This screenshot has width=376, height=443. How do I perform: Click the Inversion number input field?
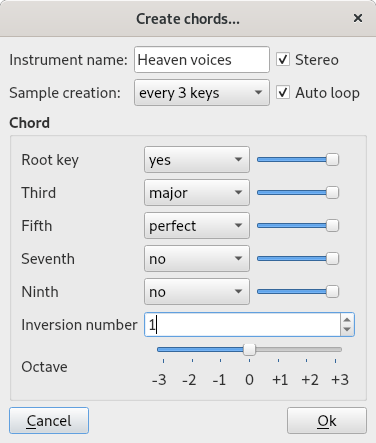[242, 325]
